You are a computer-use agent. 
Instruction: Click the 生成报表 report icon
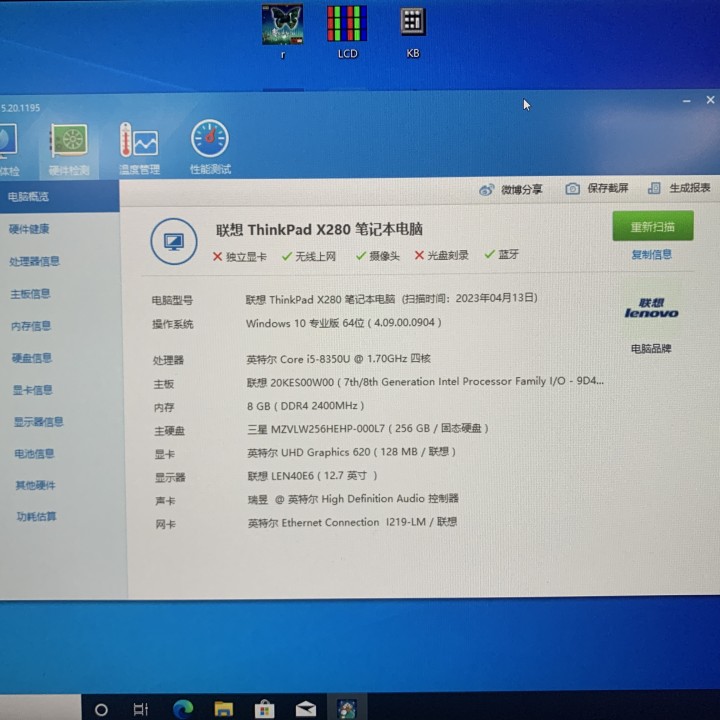point(654,188)
